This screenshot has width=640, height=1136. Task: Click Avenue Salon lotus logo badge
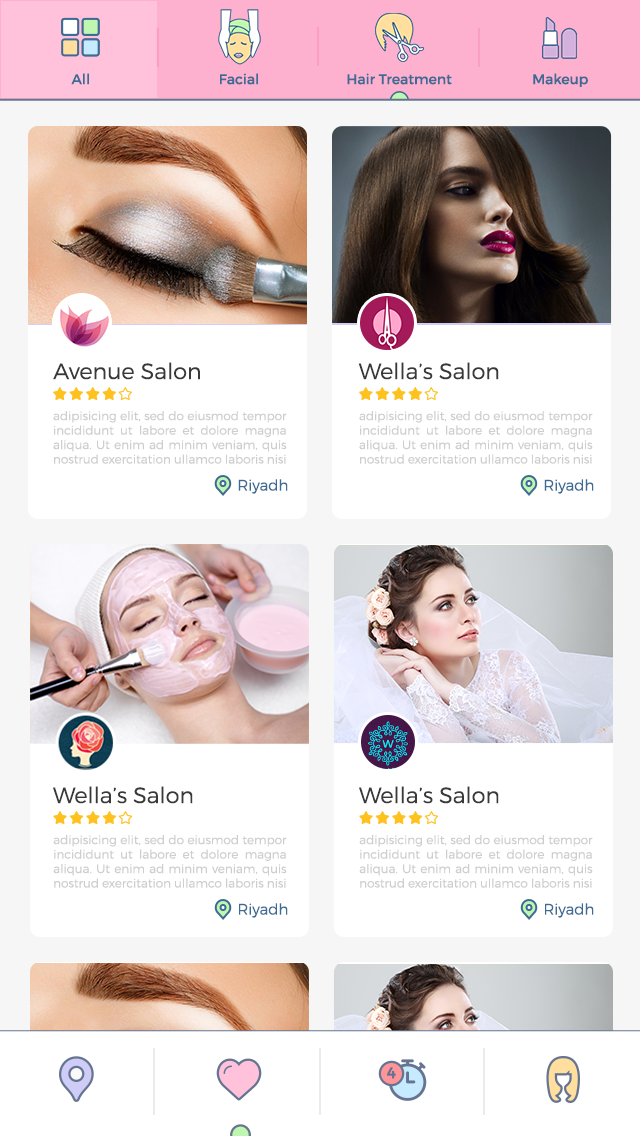pyautogui.click(x=83, y=322)
